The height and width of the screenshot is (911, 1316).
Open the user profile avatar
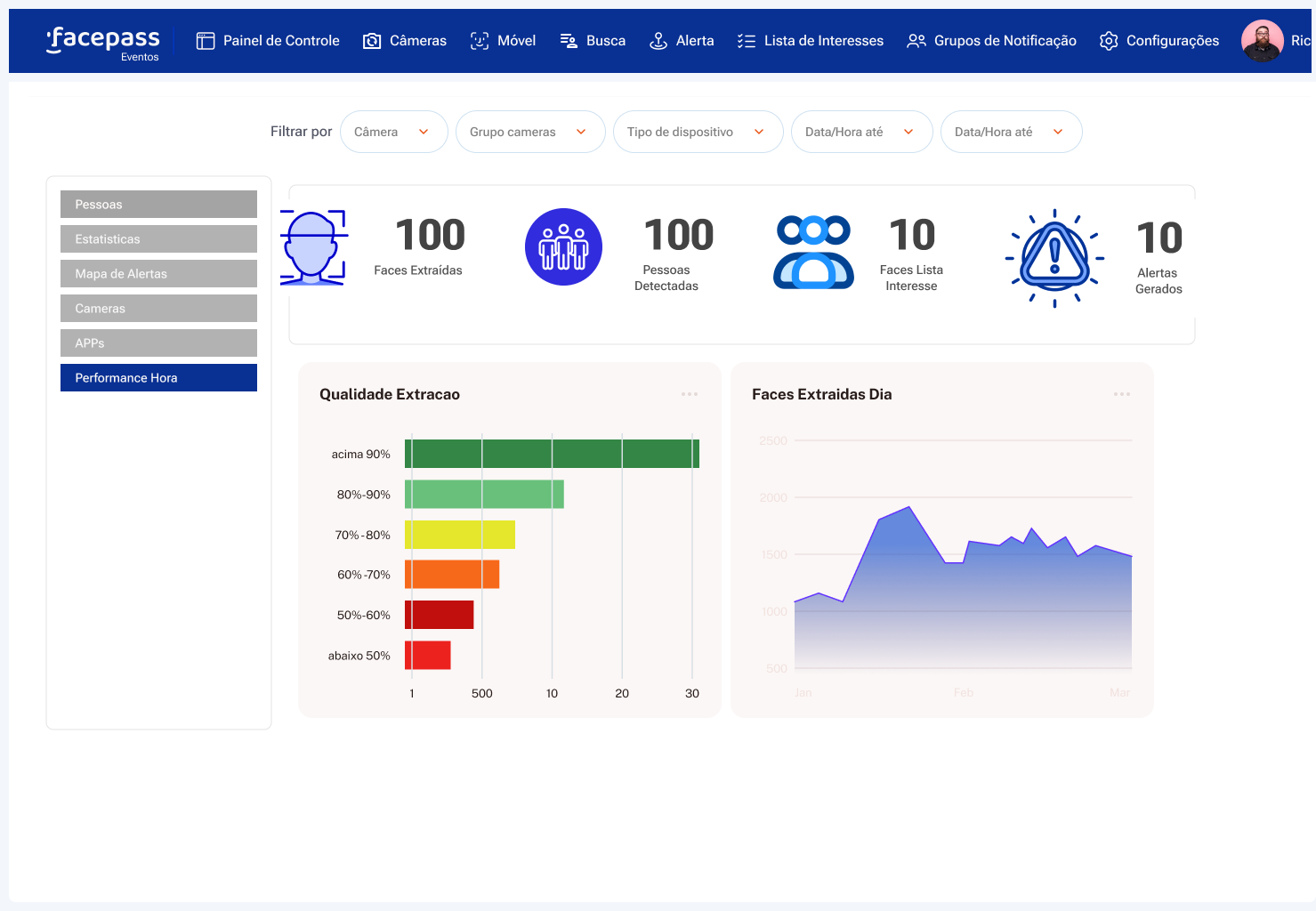pos(1262,41)
